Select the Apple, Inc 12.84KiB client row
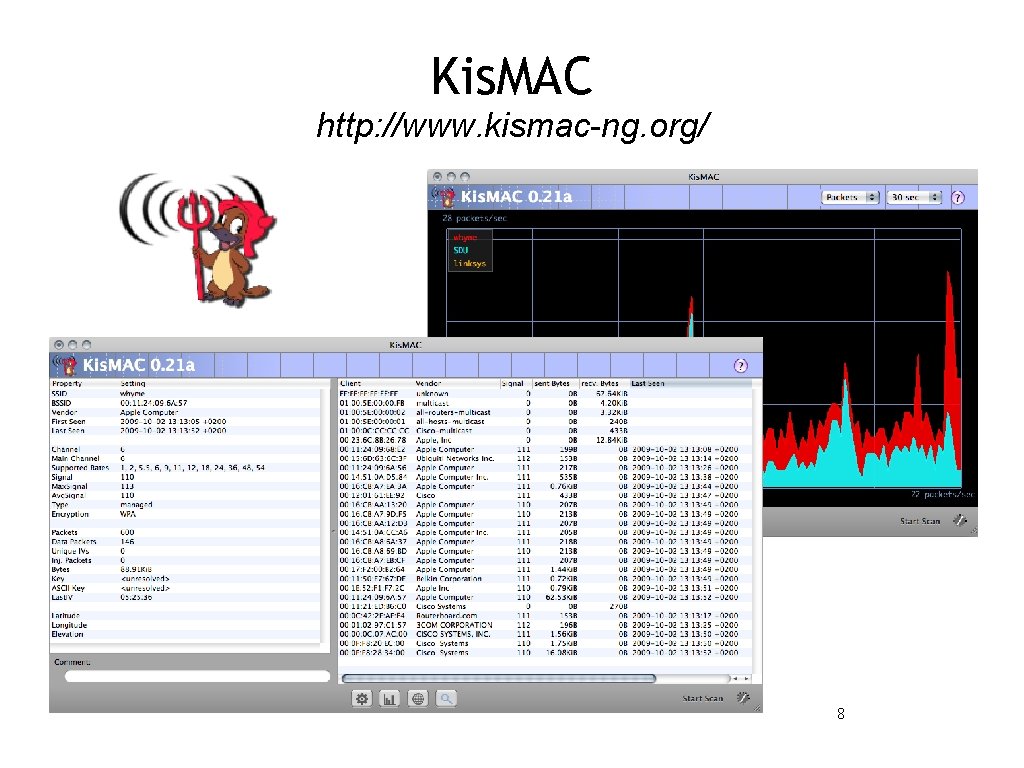 click(x=545, y=440)
